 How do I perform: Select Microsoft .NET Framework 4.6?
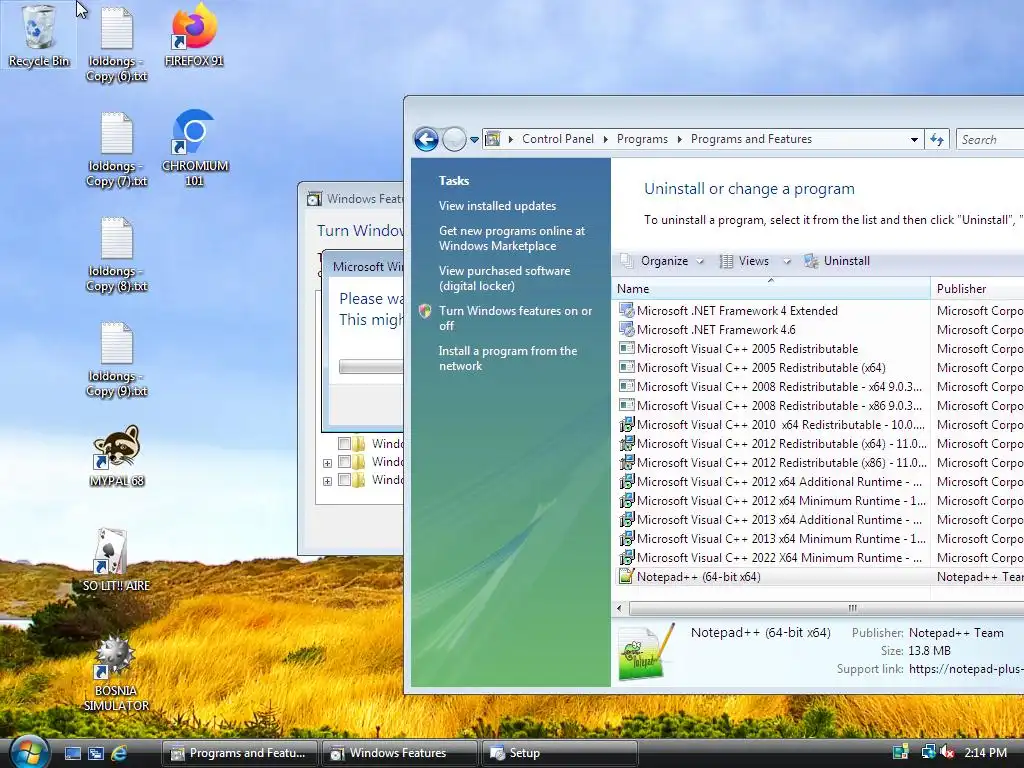pos(716,330)
